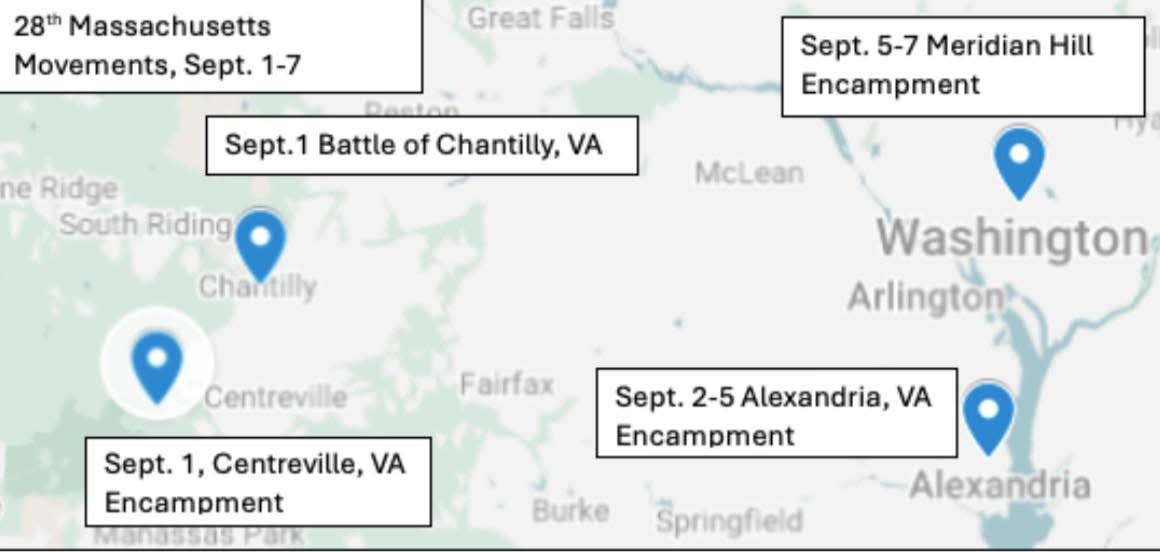Select the Arlington place label

click(x=925, y=297)
